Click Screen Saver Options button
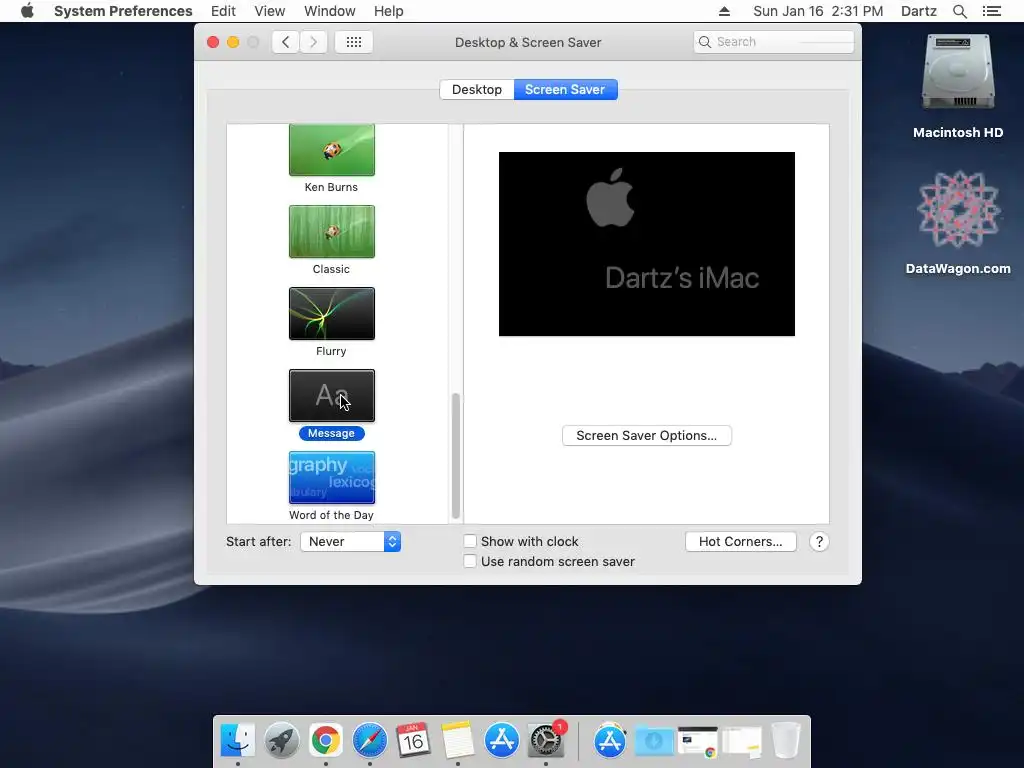This screenshot has width=1024, height=768. [x=647, y=436]
